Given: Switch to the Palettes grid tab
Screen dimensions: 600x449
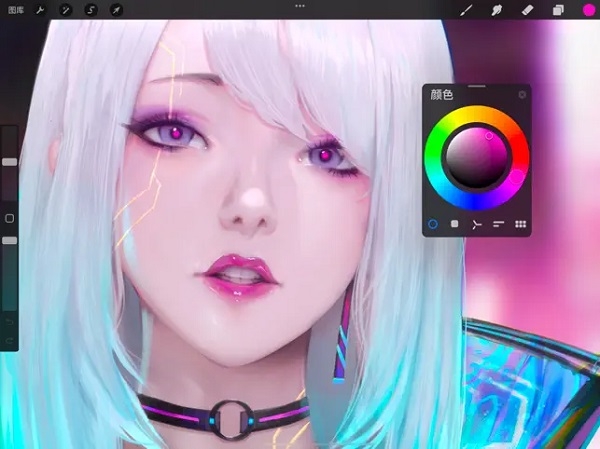Looking at the screenshot, I should click(x=520, y=224).
